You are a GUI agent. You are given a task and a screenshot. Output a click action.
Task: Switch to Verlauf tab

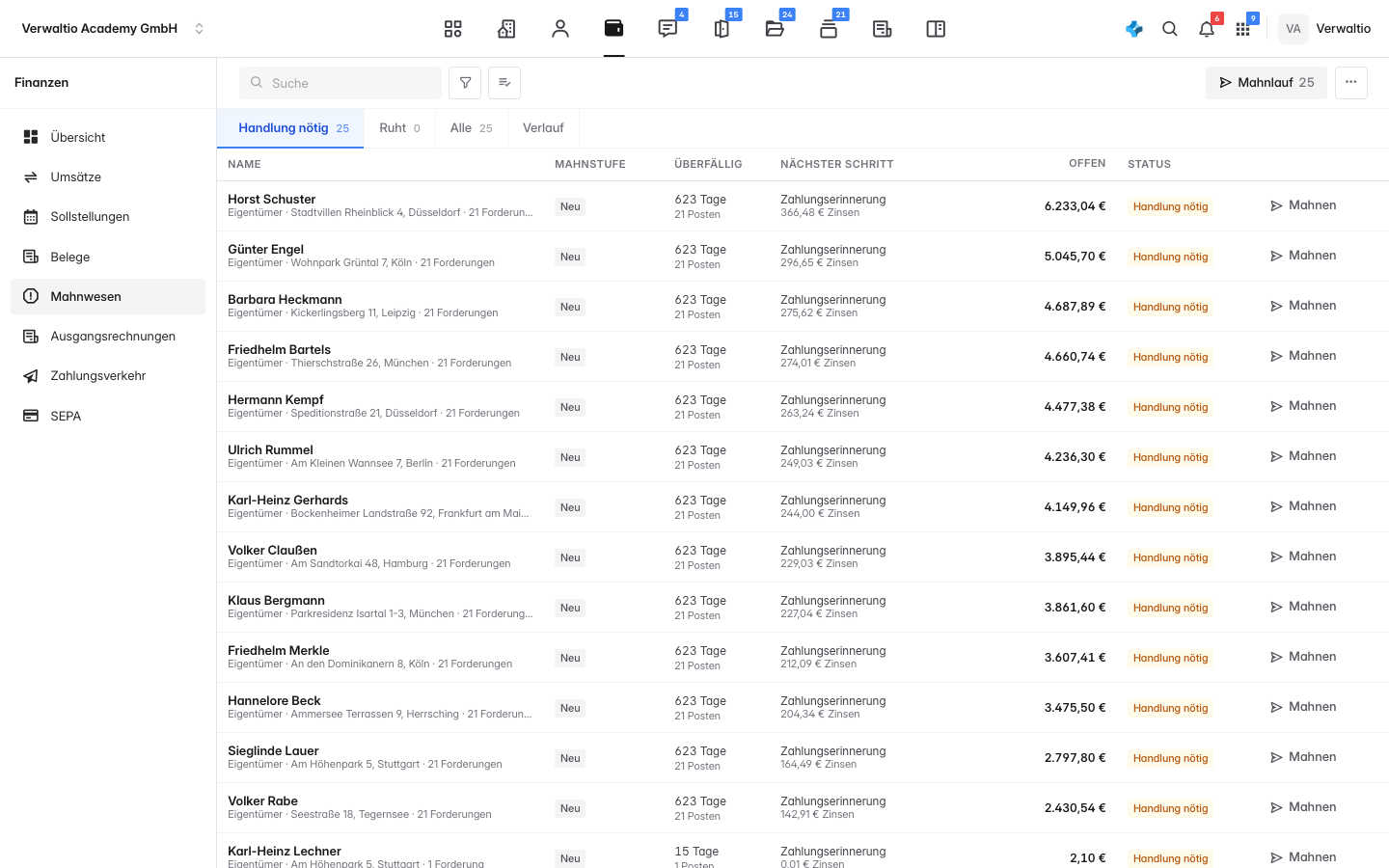click(543, 128)
